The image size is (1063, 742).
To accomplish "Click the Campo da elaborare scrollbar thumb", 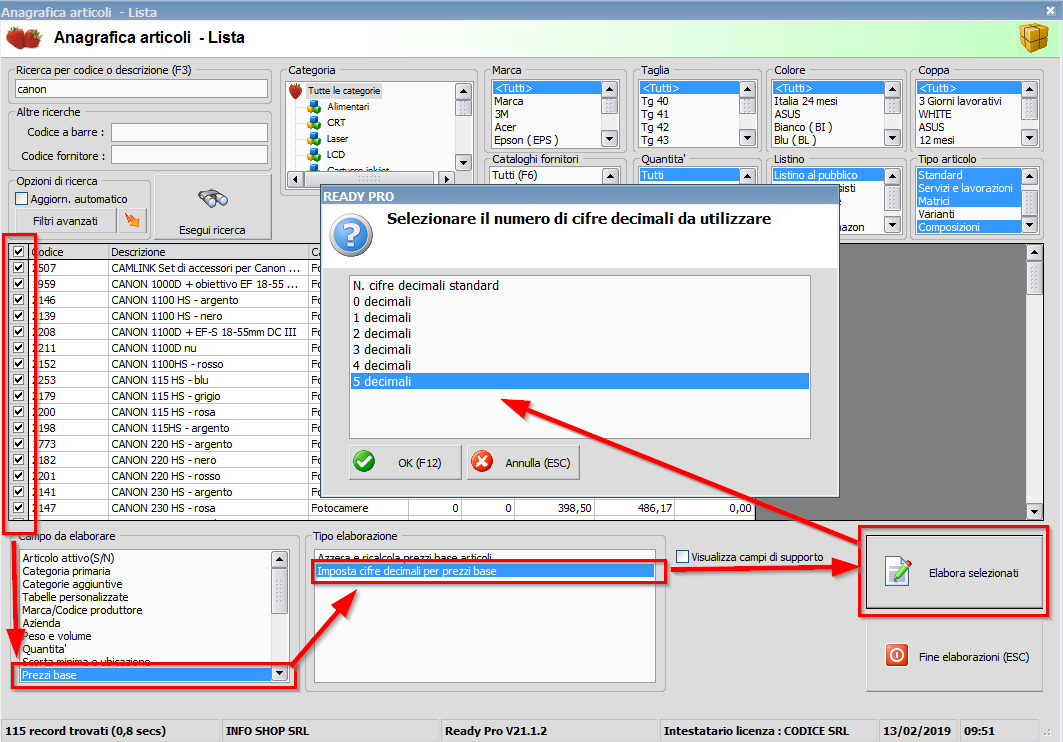I will (x=279, y=590).
